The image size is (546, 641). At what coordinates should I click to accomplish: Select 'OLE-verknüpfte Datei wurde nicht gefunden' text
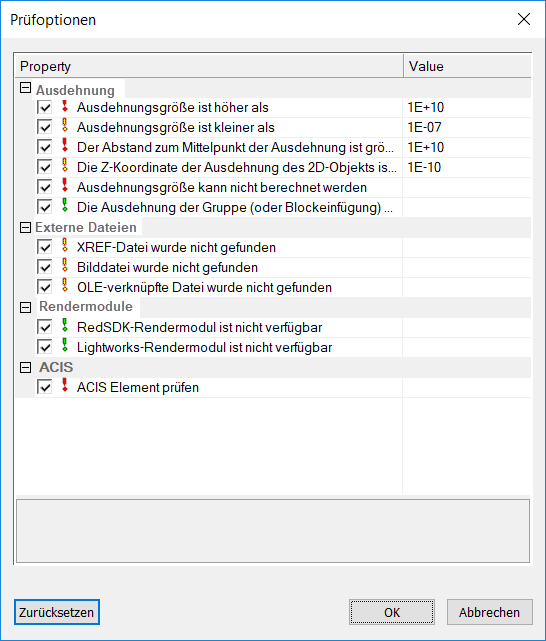(204, 288)
